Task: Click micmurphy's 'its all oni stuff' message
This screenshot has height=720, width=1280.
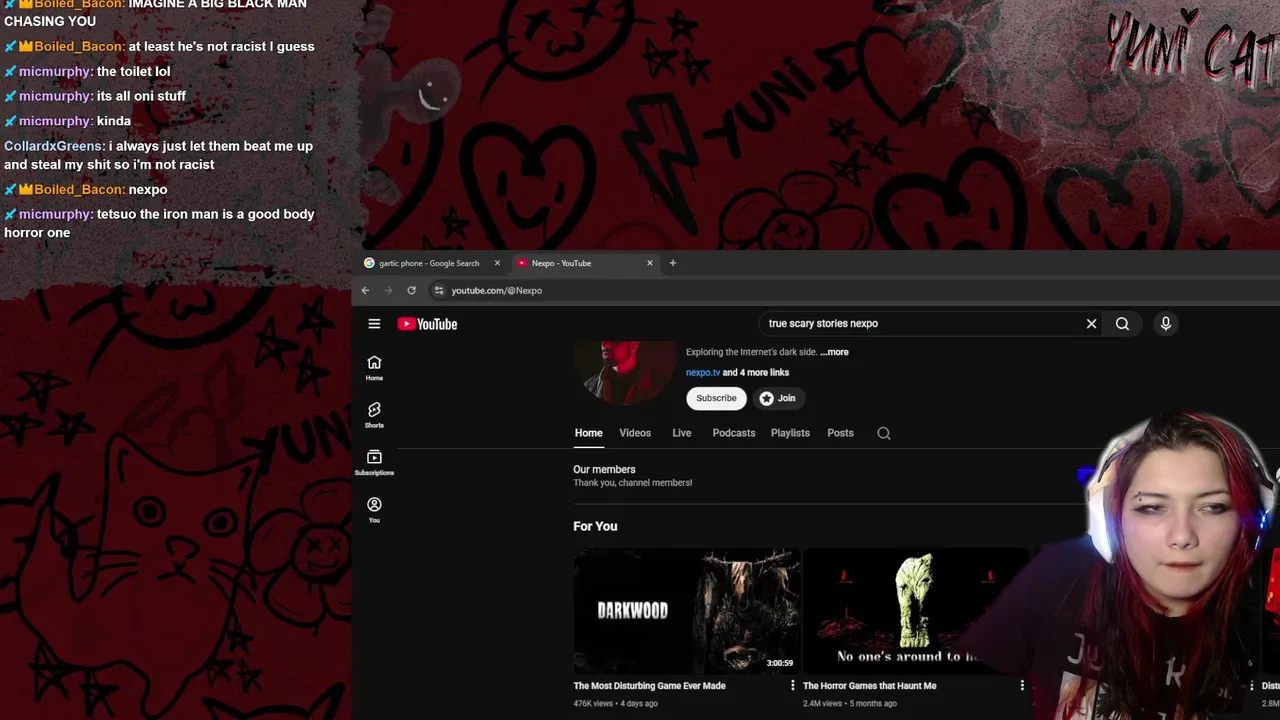Action: (x=141, y=96)
